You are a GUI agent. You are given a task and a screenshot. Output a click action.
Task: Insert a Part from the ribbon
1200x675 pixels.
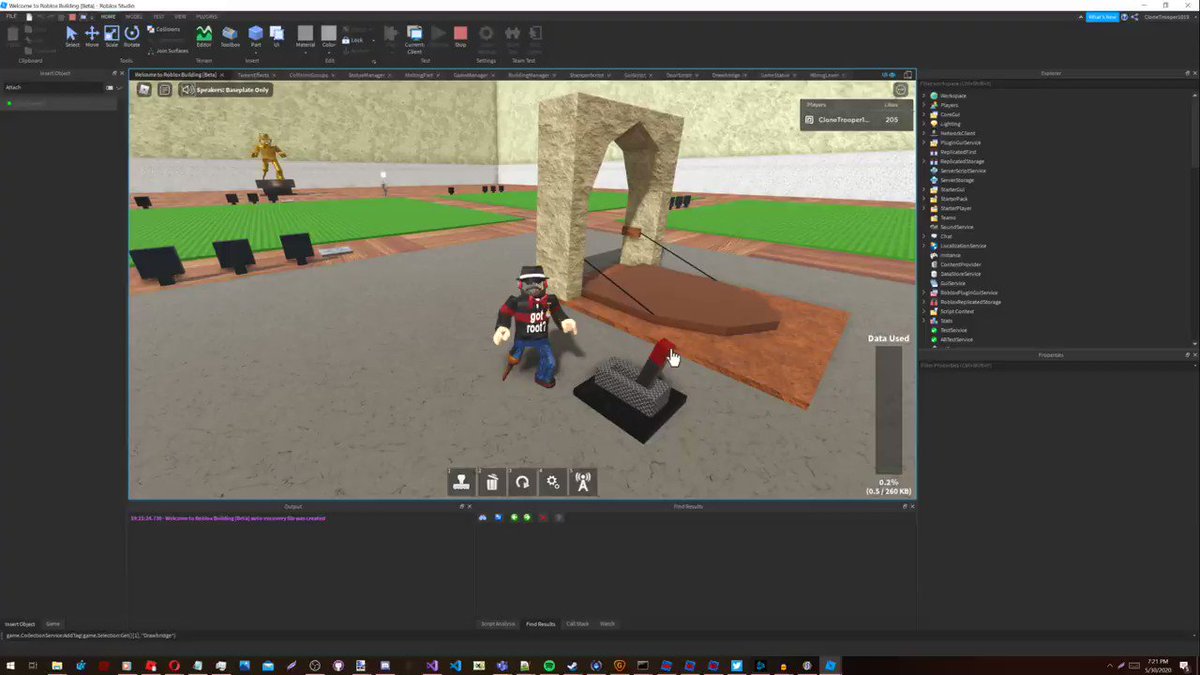[256, 36]
